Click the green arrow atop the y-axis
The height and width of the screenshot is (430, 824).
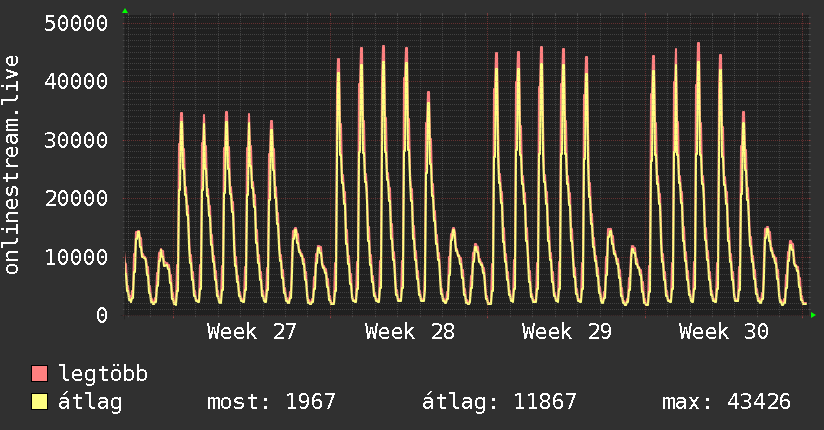click(125, 11)
